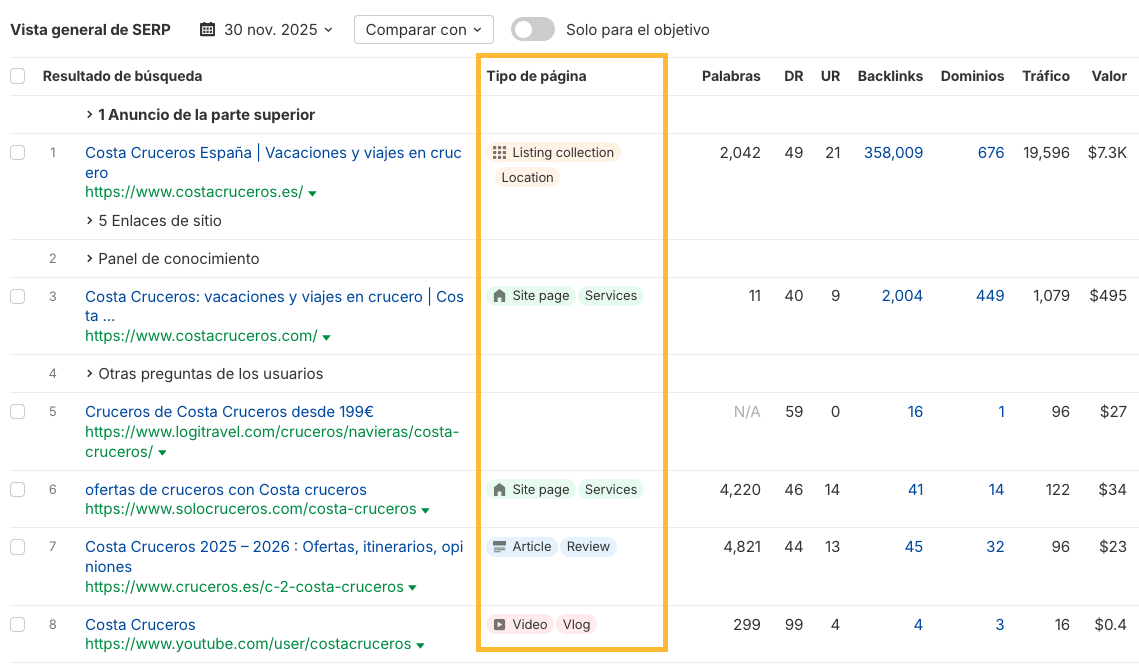Click the calendar icon beside 30 nov. 2025
The width and height of the screenshot is (1139, 670).
coord(208,30)
